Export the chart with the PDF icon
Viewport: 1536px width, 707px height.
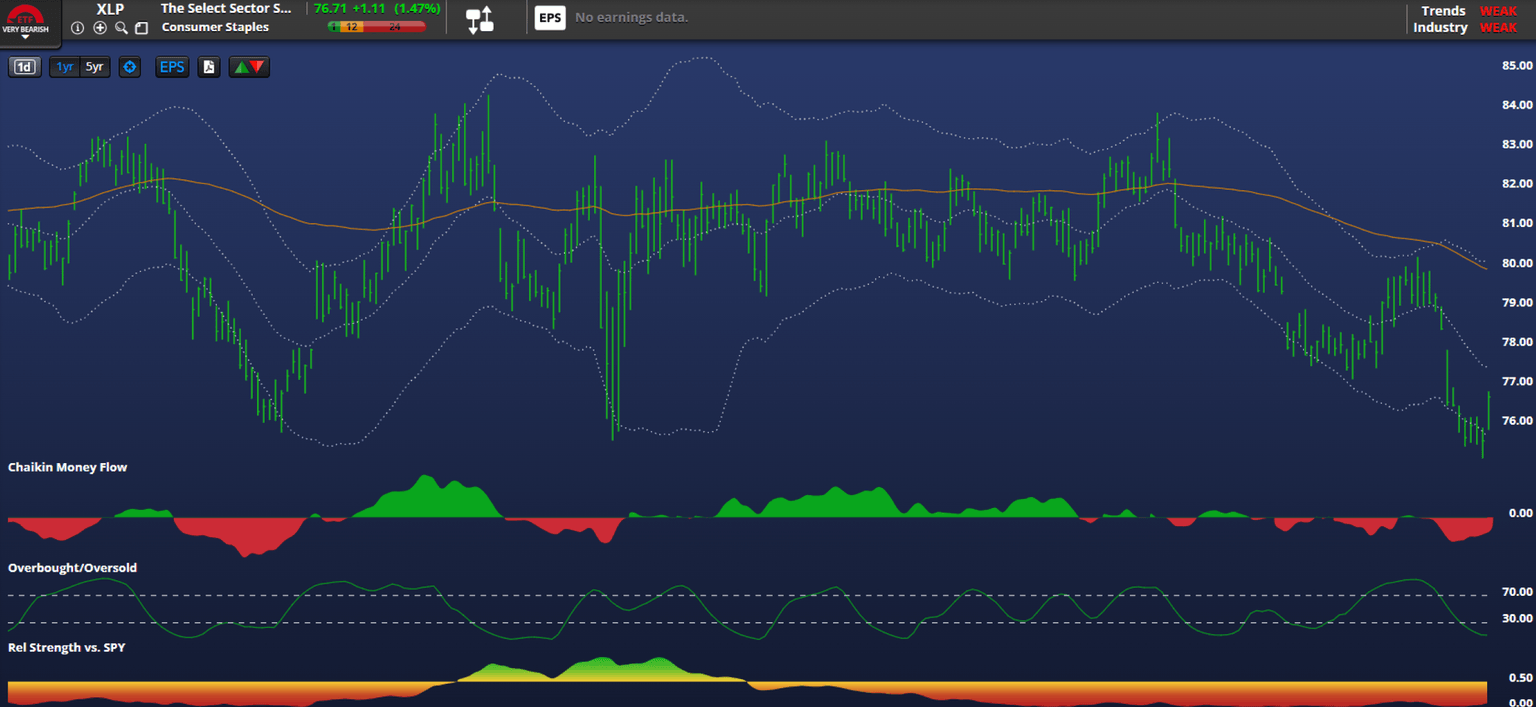pyautogui.click(x=209, y=67)
